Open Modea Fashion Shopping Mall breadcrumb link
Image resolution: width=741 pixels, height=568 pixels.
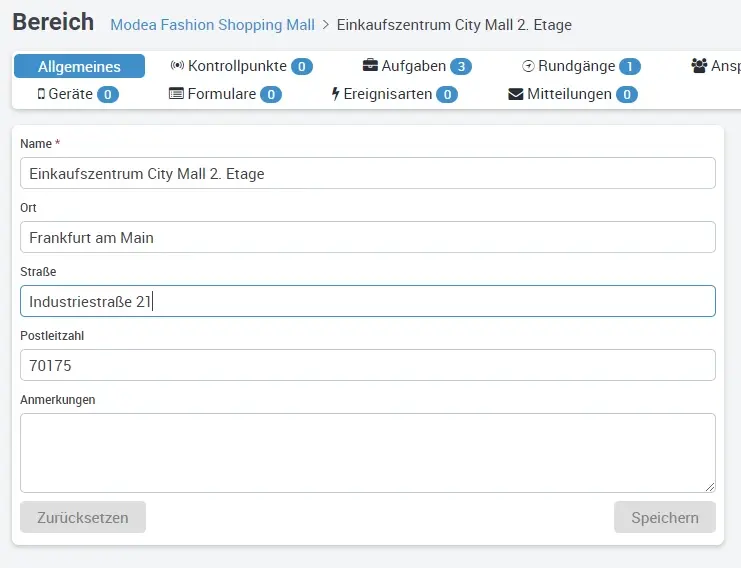point(212,24)
